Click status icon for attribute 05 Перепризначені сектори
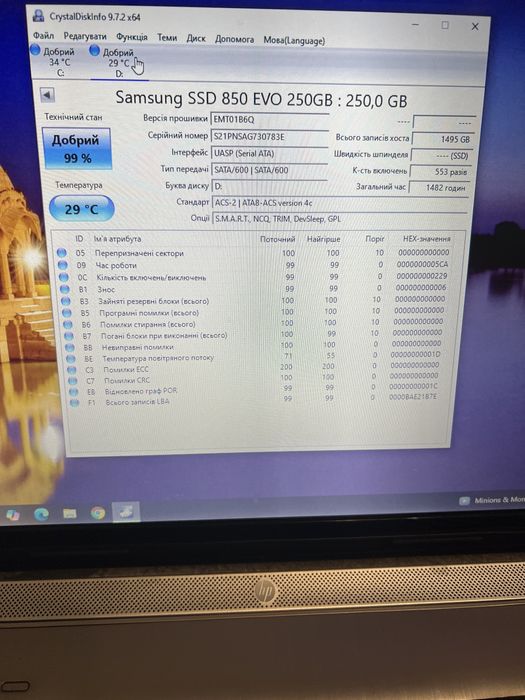This screenshot has height=700, width=525. [x=62, y=253]
